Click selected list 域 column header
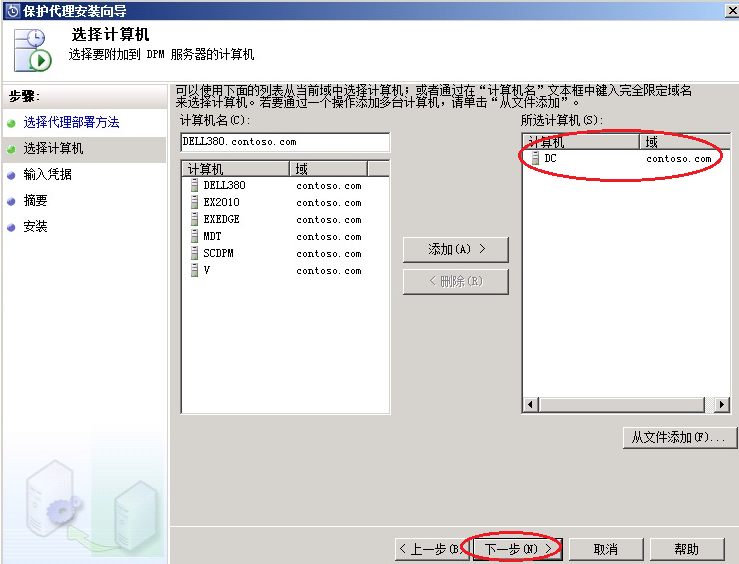Screen dimensions: 739x564 pyautogui.click(x=684, y=141)
